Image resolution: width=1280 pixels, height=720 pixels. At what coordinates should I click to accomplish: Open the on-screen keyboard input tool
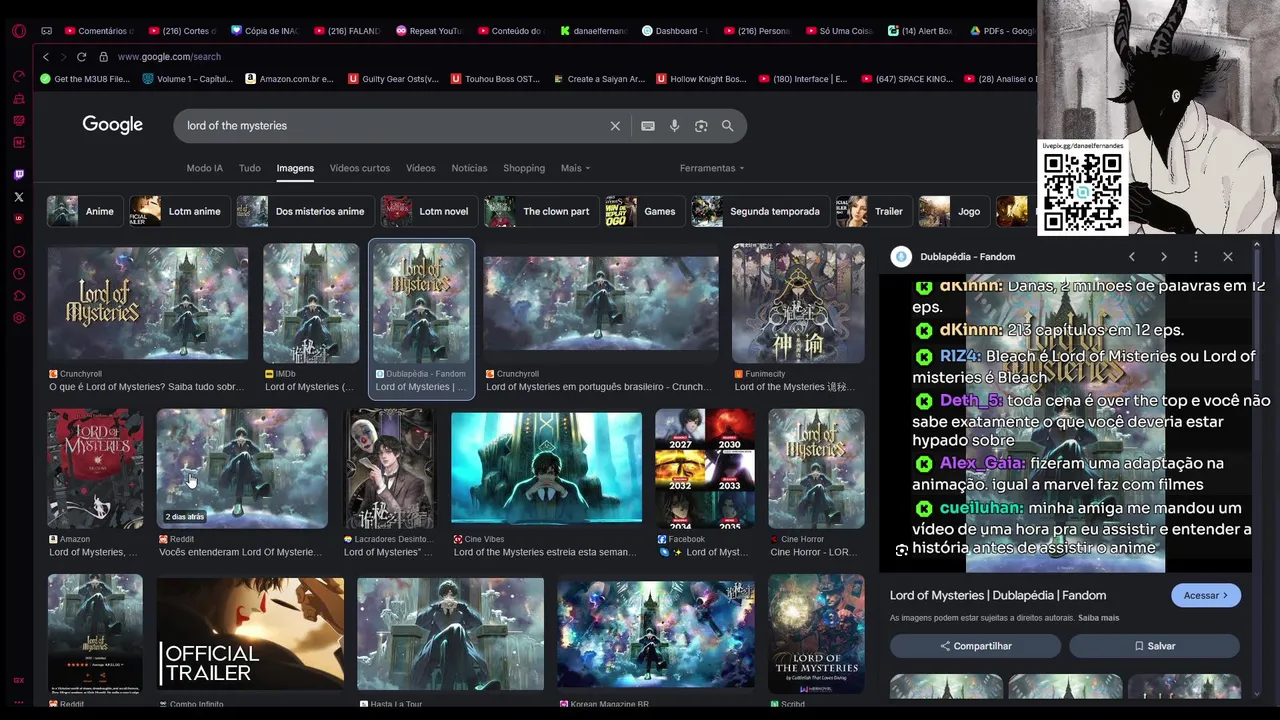[x=648, y=126]
